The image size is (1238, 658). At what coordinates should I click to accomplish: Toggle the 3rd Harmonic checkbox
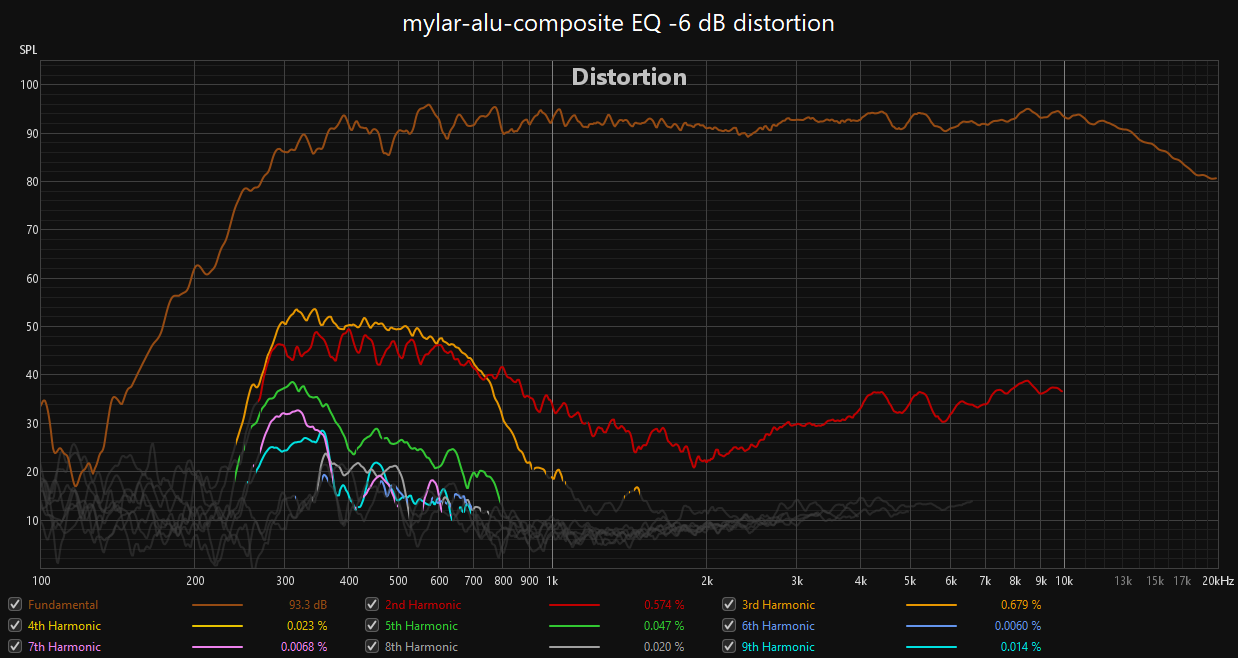point(729,605)
